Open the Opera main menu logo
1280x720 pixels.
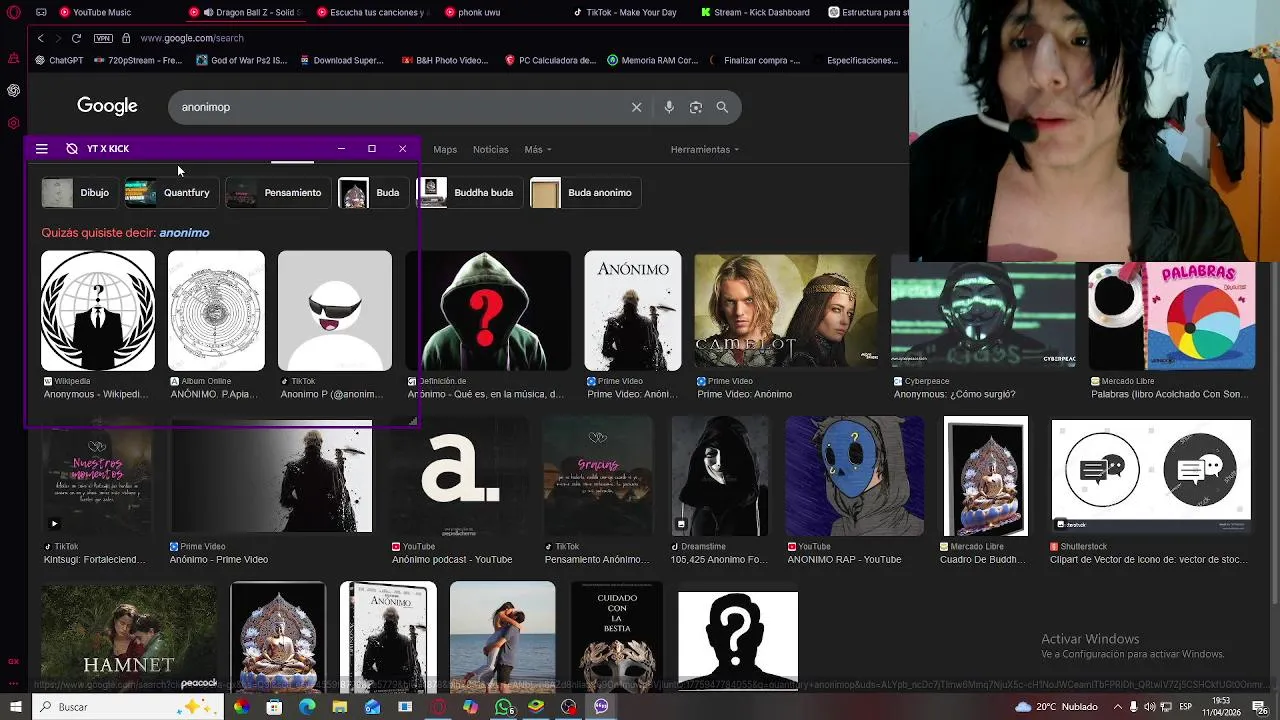(13, 13)
